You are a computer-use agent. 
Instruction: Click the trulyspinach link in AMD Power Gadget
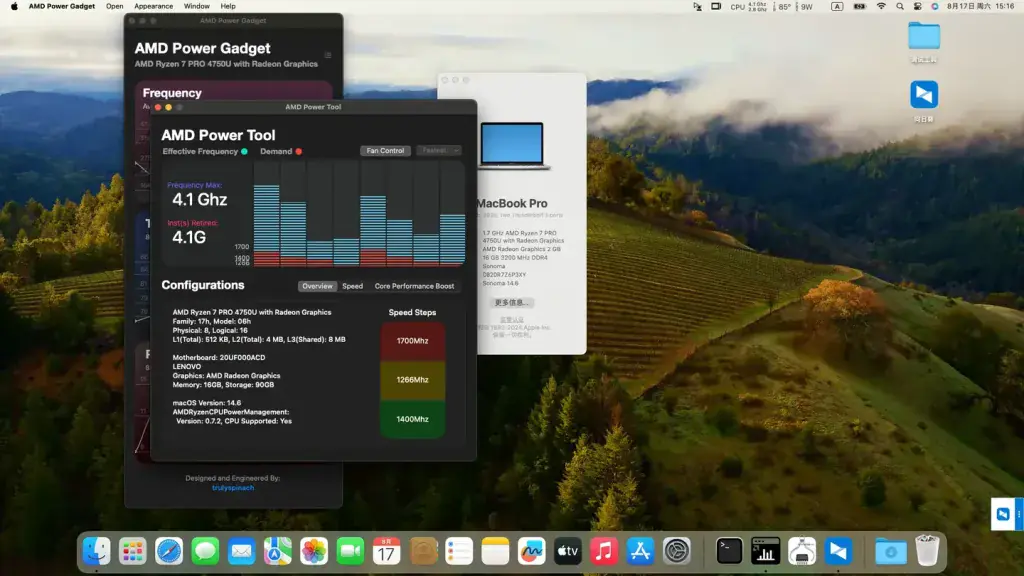click(233, 488)
